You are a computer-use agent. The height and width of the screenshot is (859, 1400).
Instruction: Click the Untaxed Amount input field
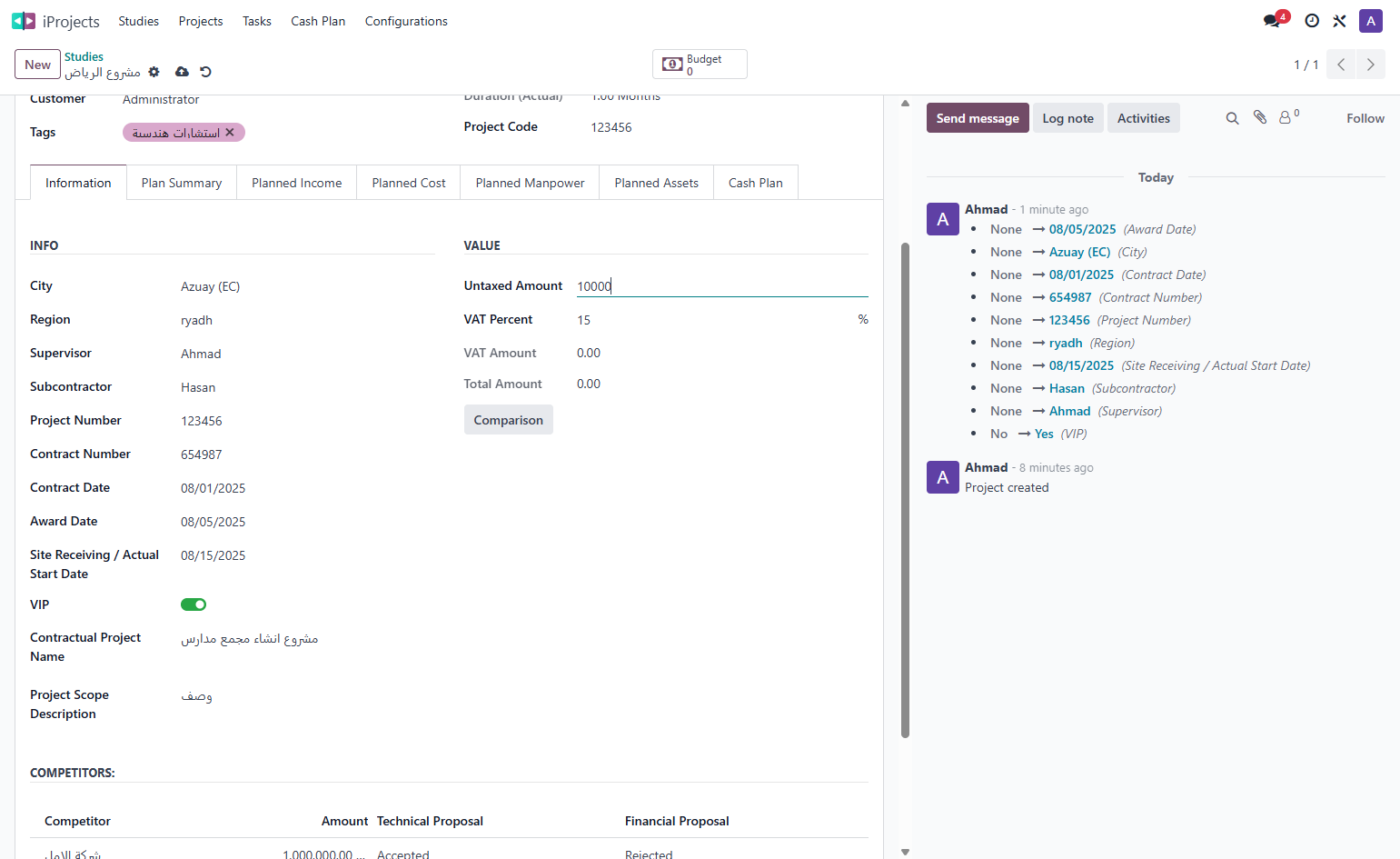tap(722, 285)
